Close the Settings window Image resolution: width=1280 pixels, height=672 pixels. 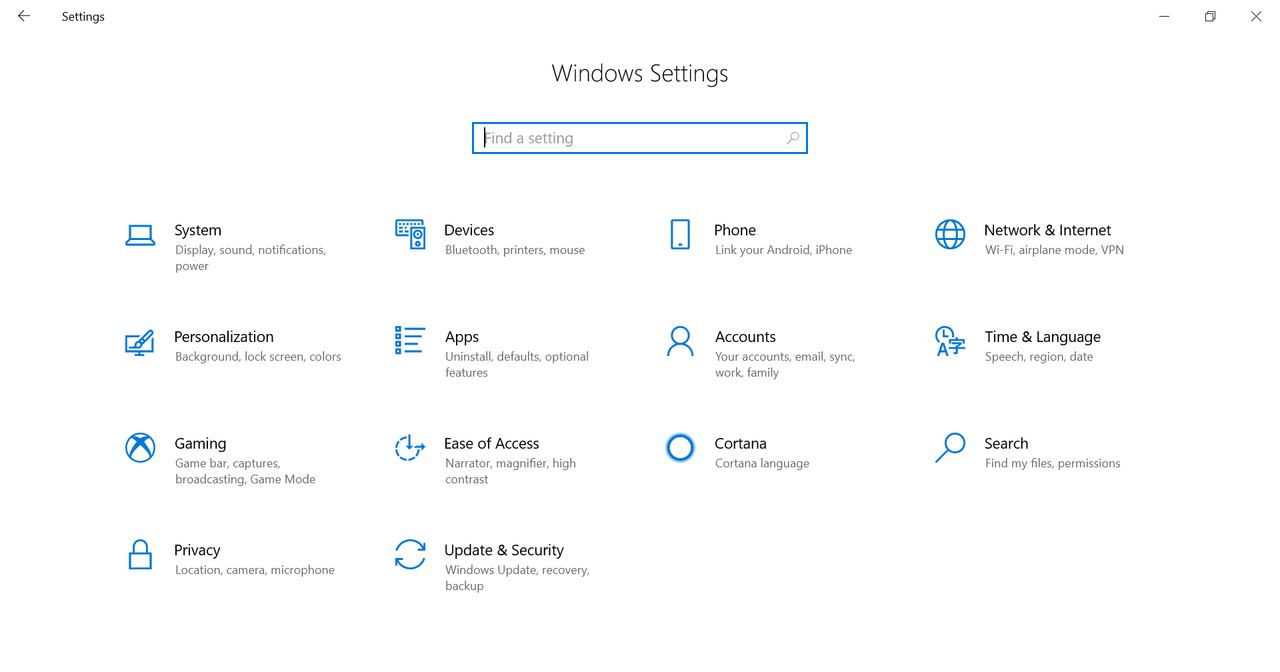[1256, 16]
